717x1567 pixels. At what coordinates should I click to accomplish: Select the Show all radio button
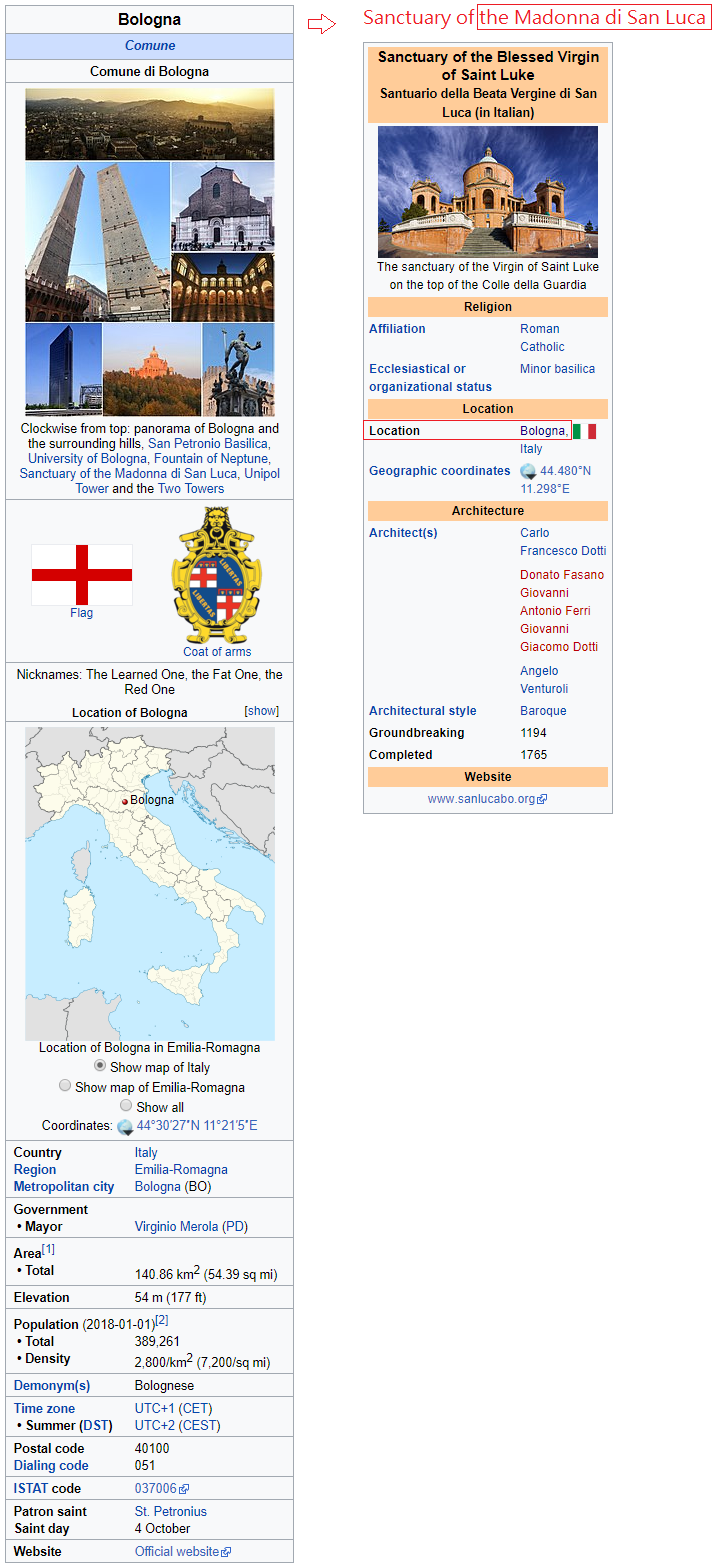(x=126, y=1105)
